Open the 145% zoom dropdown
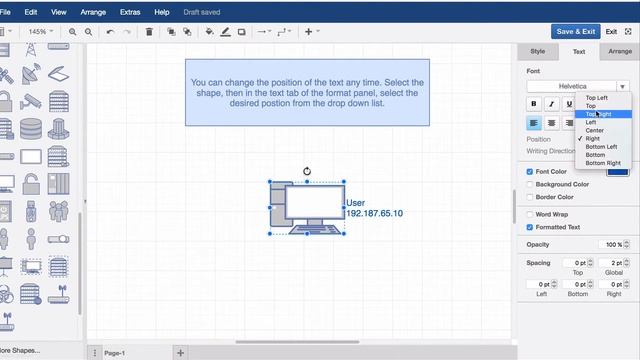Image resolution: width=640 pixels, height=360 pixels. point(40,31)
